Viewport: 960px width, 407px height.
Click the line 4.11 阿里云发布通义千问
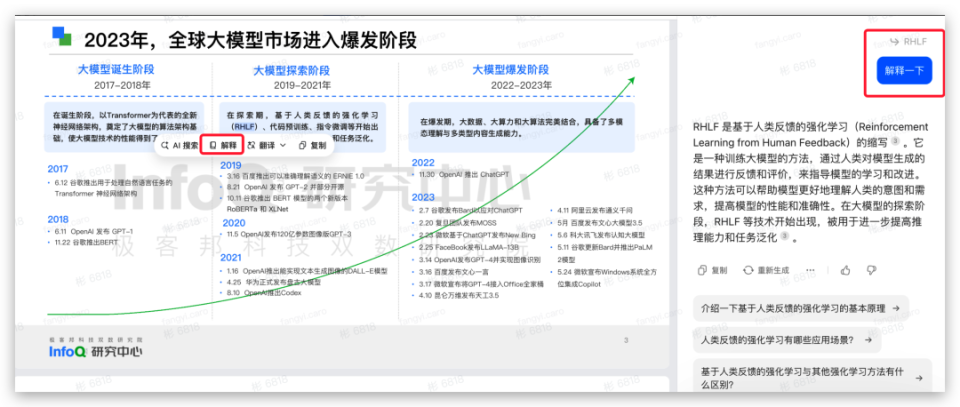597,211
